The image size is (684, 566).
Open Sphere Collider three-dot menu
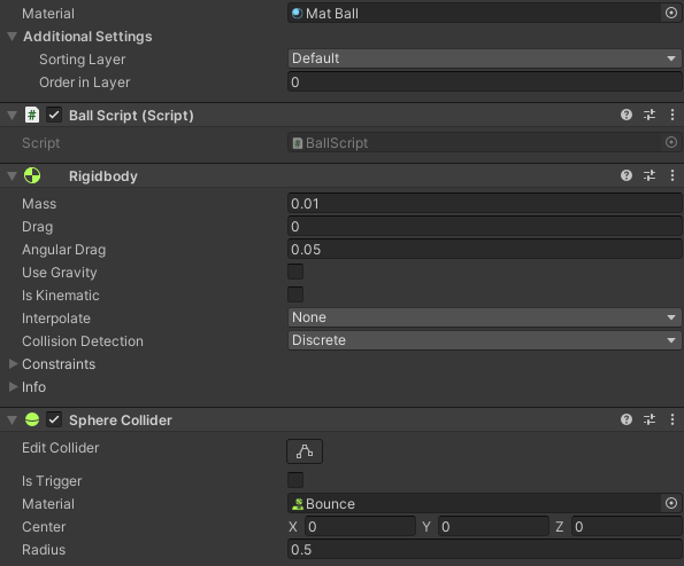[x=672, y=419]
